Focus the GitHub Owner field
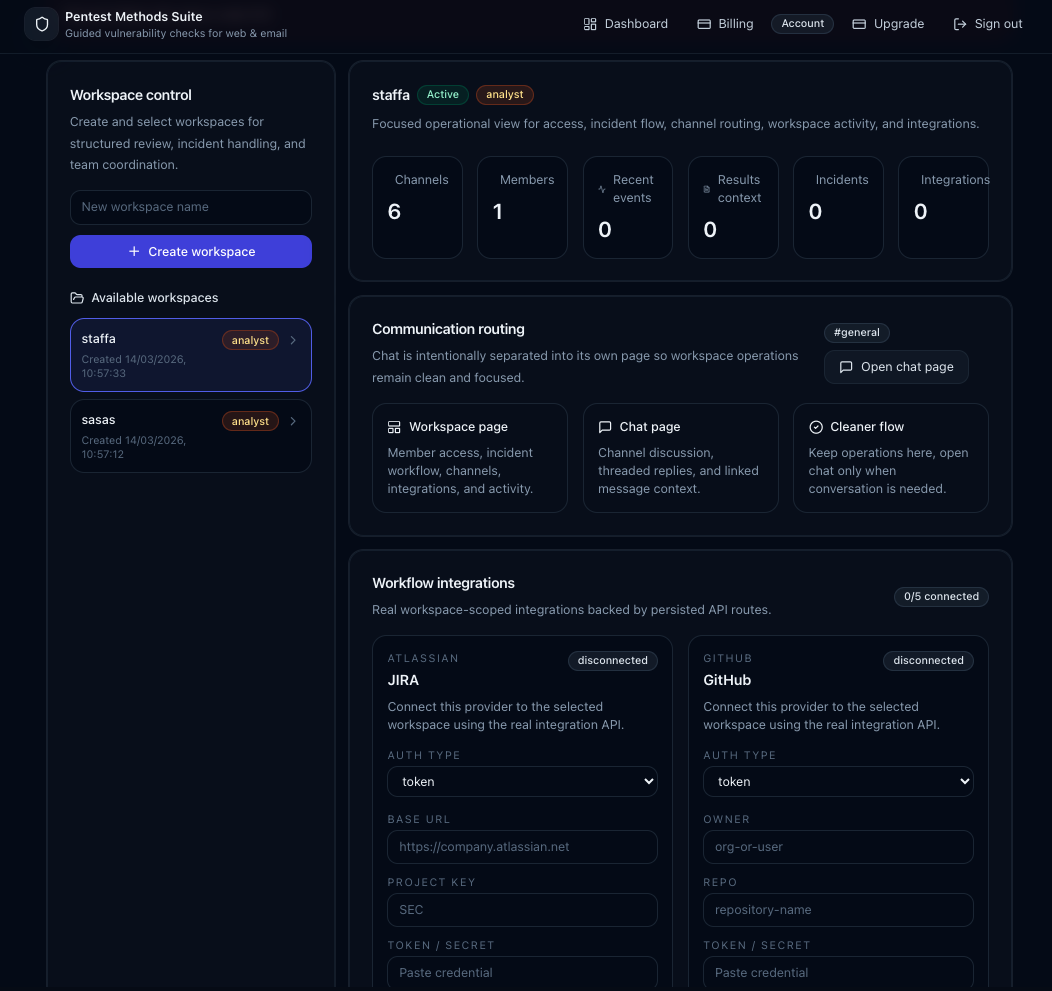Screen dimensions: 1052x991 838,847
